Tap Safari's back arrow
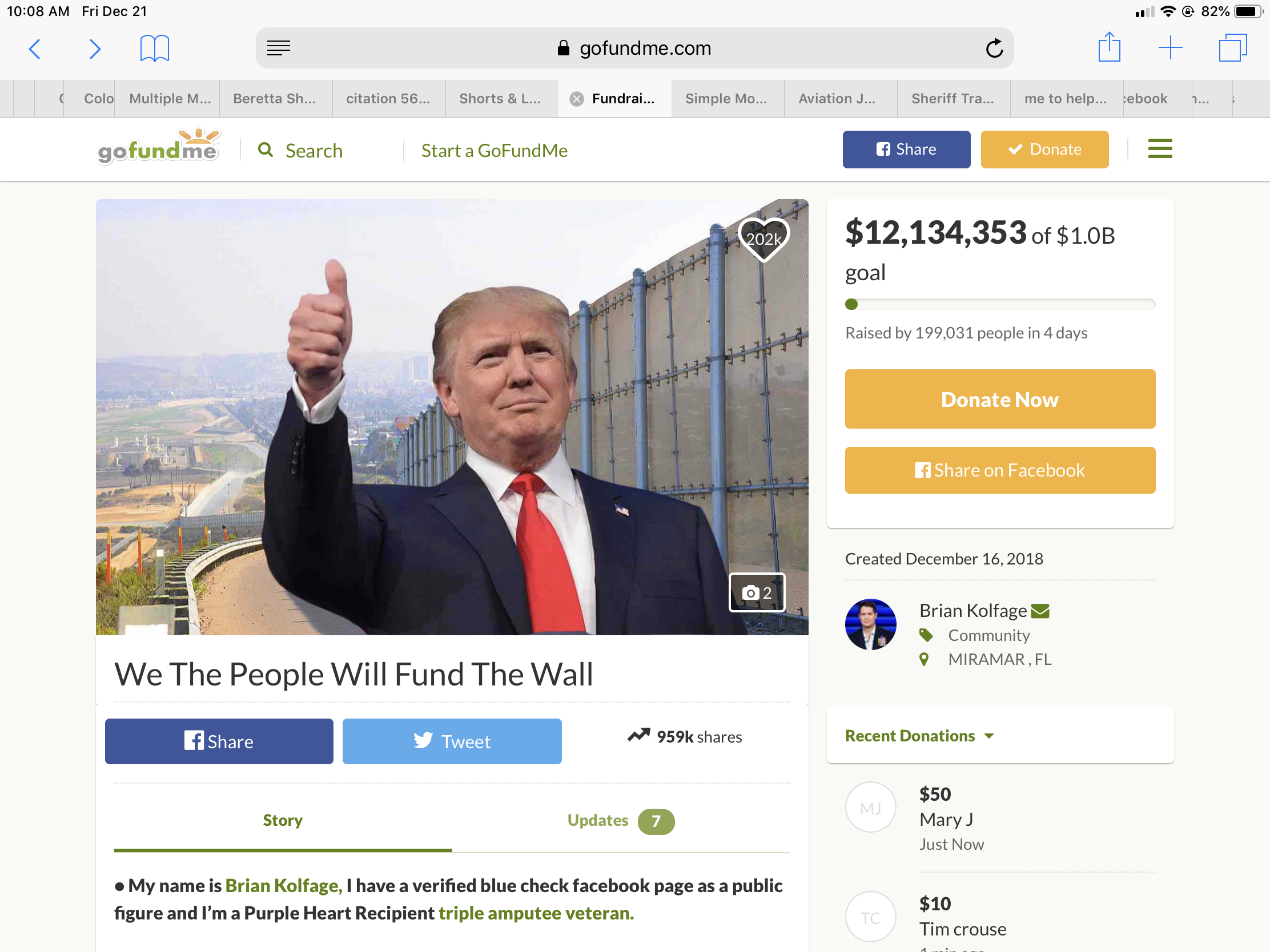This screenshot has height=952, width=1270. (35, 49)
